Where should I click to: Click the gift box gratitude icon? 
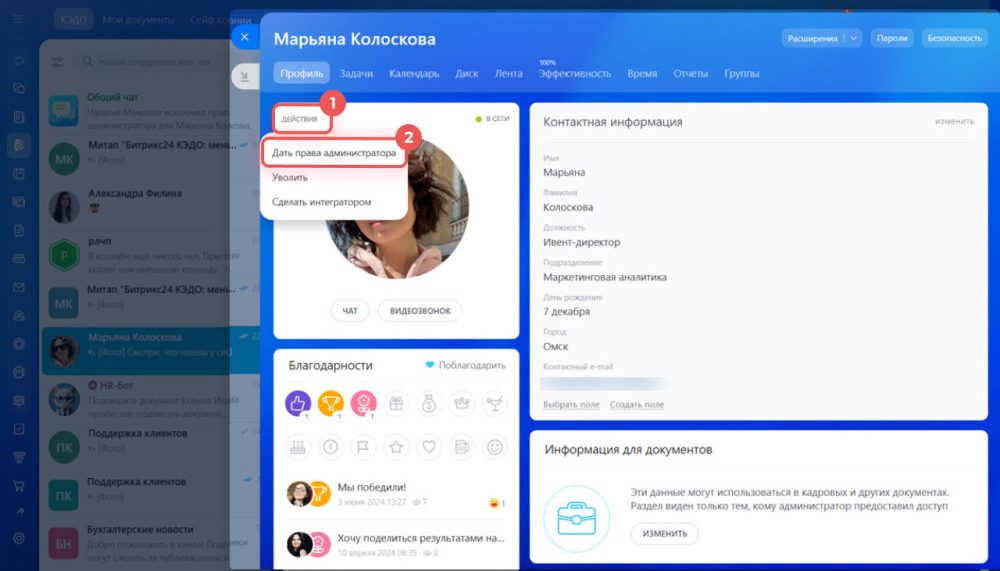point(396,403)
